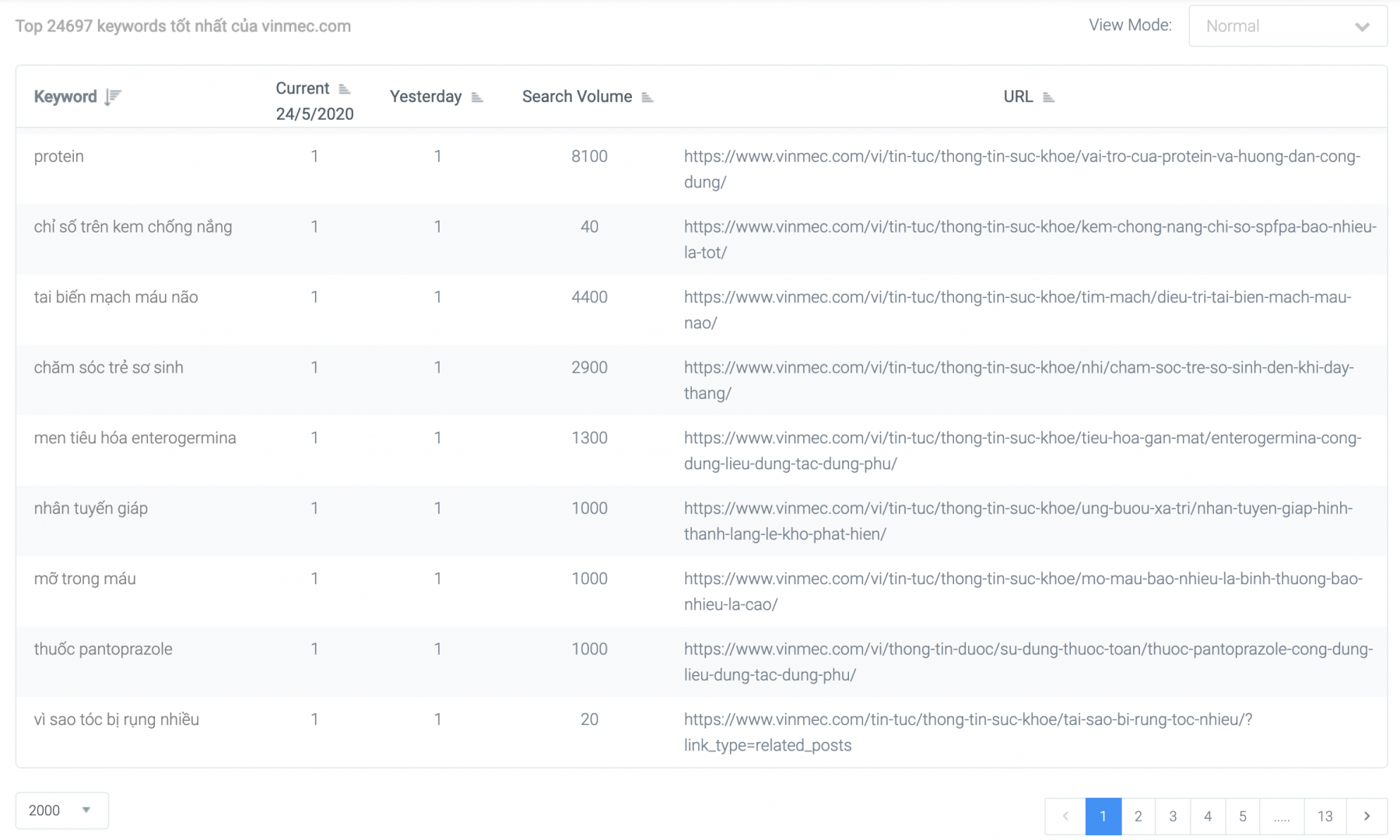Open the protein article URL
Image resolution: width=1400 pixels, height=840 pixels.
pos(1021,156)
